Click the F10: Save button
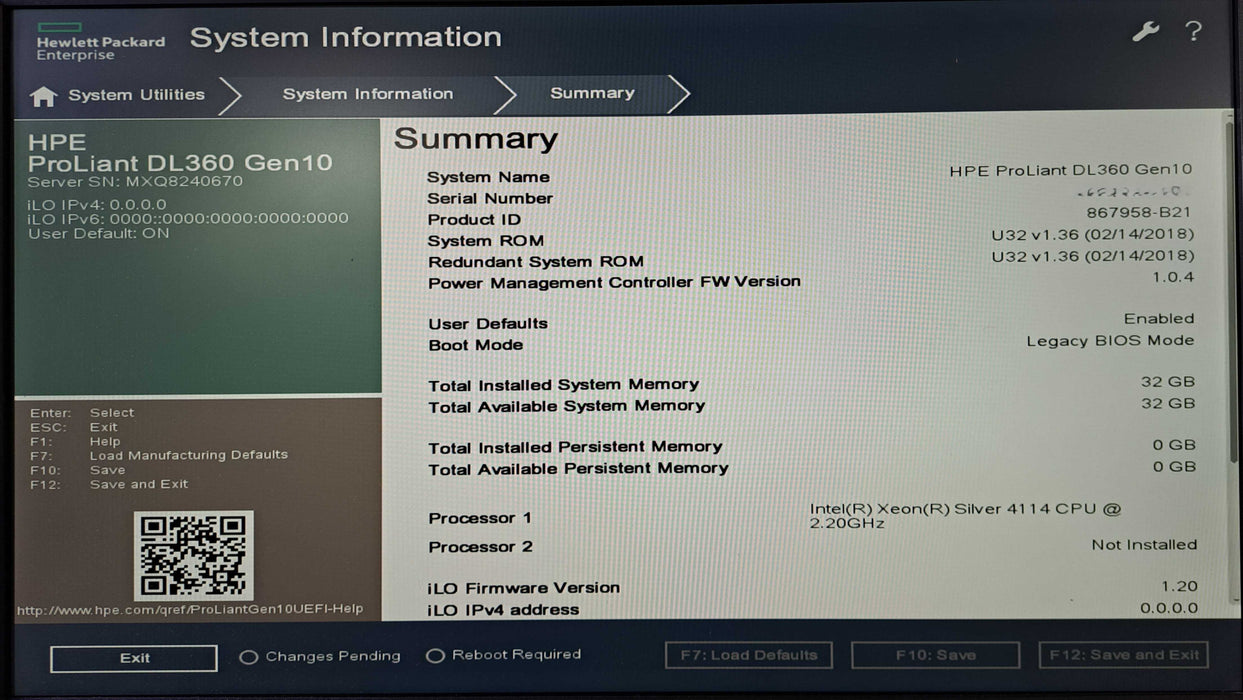This screenshot has height=700, width=1243. 935,655
